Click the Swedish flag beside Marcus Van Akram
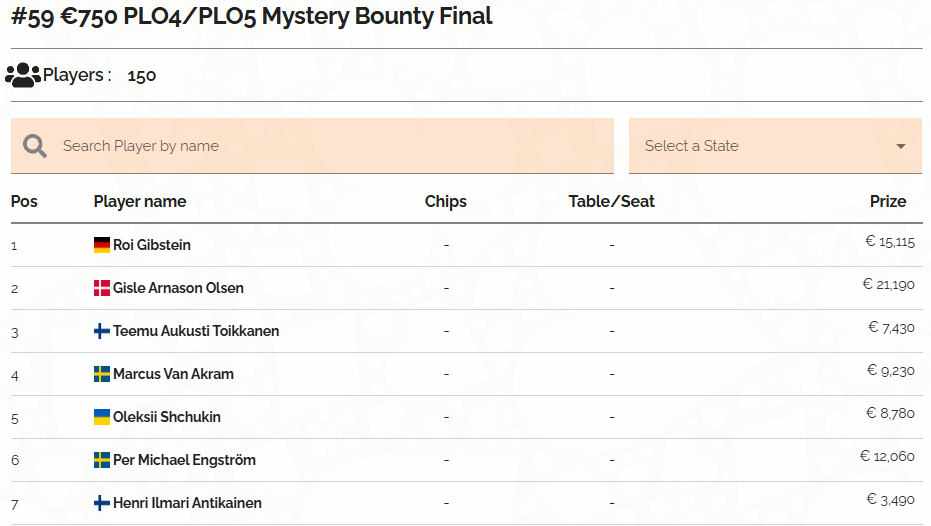 click(x=102, y=374)
